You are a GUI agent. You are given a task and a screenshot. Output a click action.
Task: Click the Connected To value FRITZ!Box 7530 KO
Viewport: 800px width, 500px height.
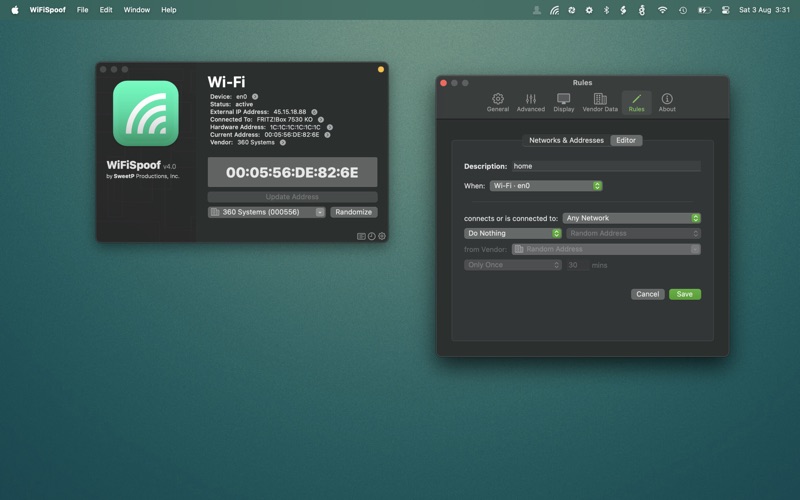tap(285, 119)
